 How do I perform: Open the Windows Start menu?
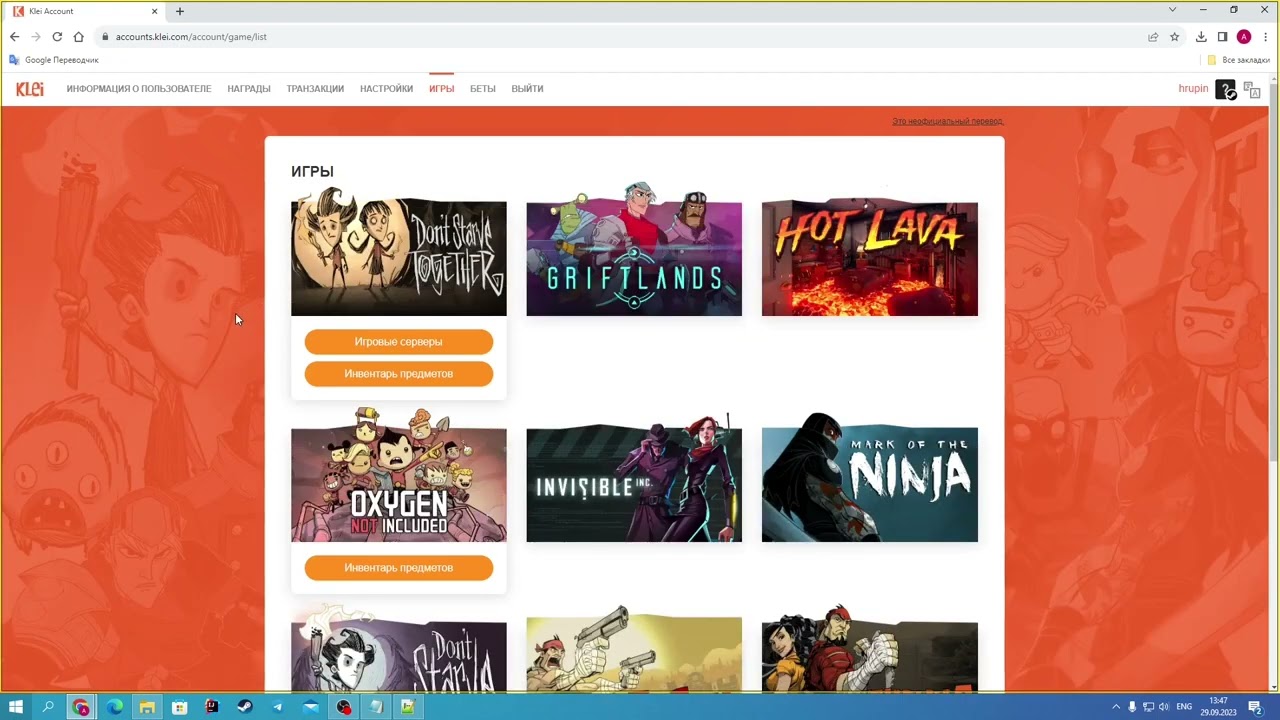pos(15,707)
